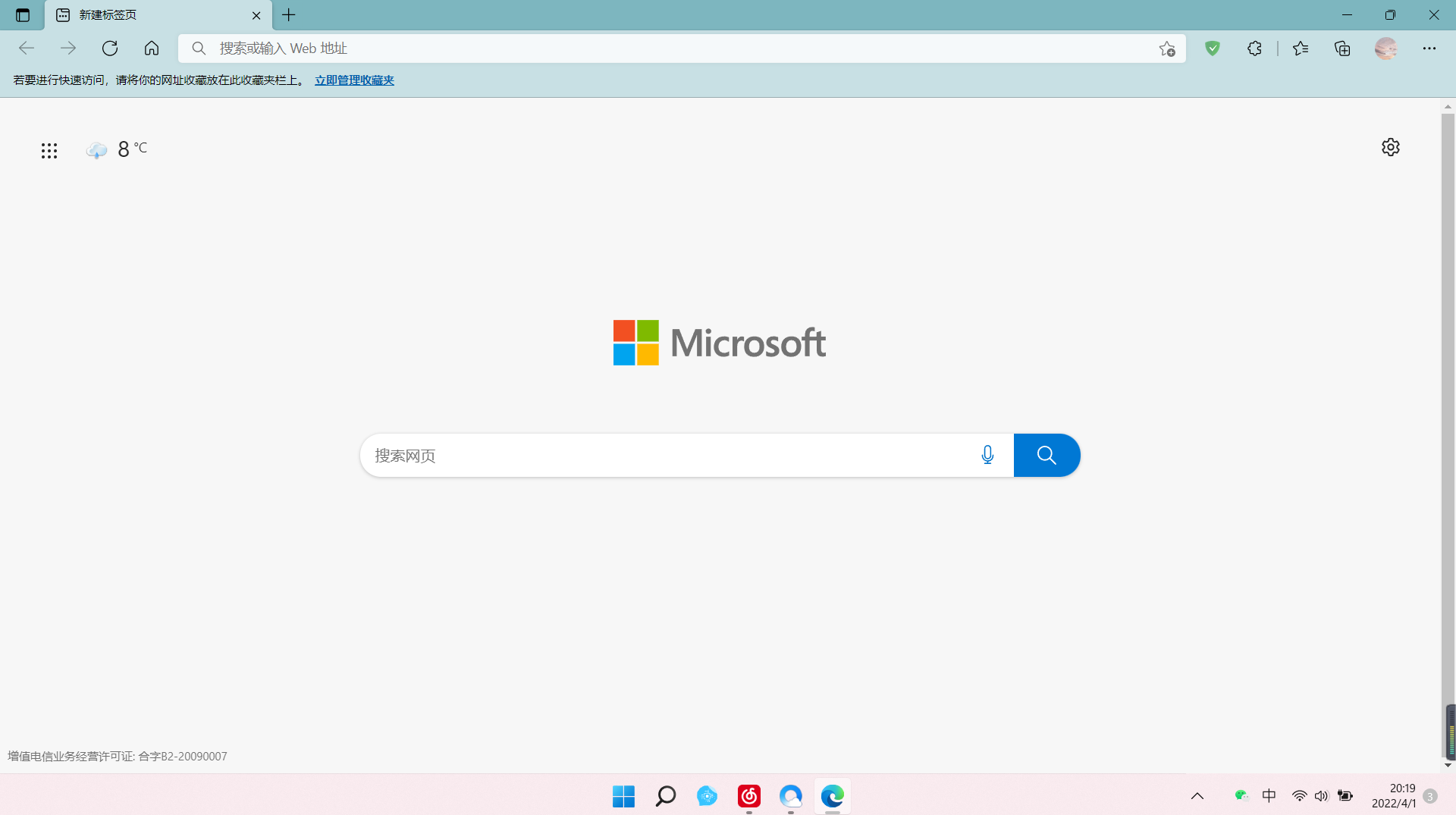
Task: Click the 增值电信业务经营许可证 footer text
Action: coord(118,756)
